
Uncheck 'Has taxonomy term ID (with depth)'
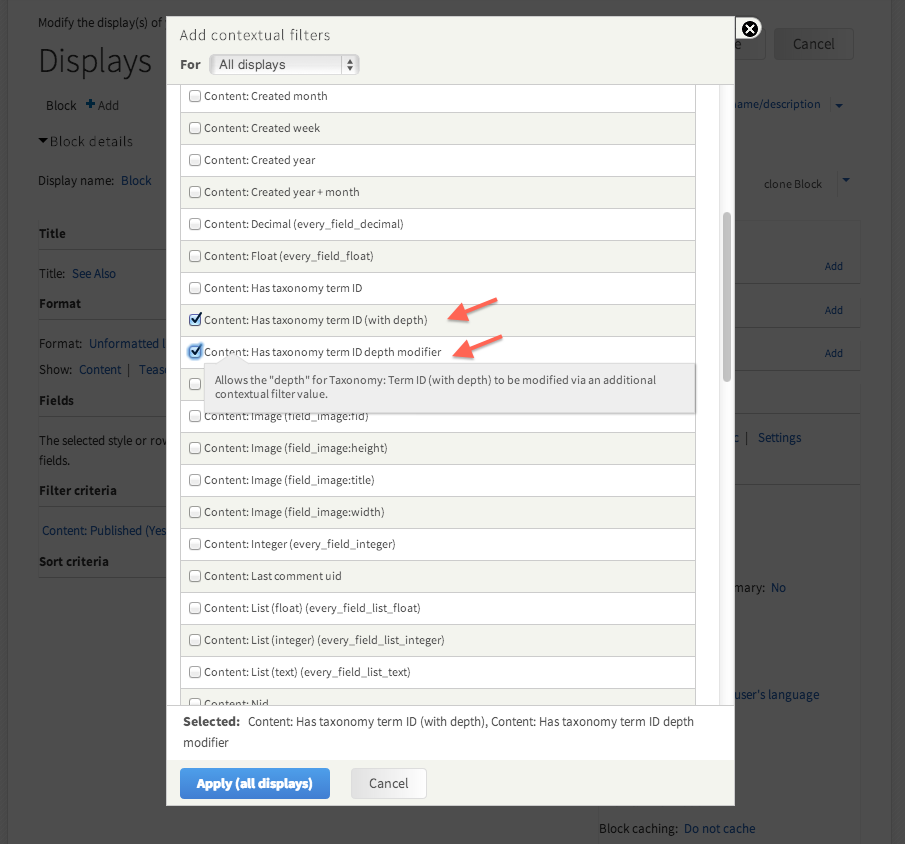point(195,319)
